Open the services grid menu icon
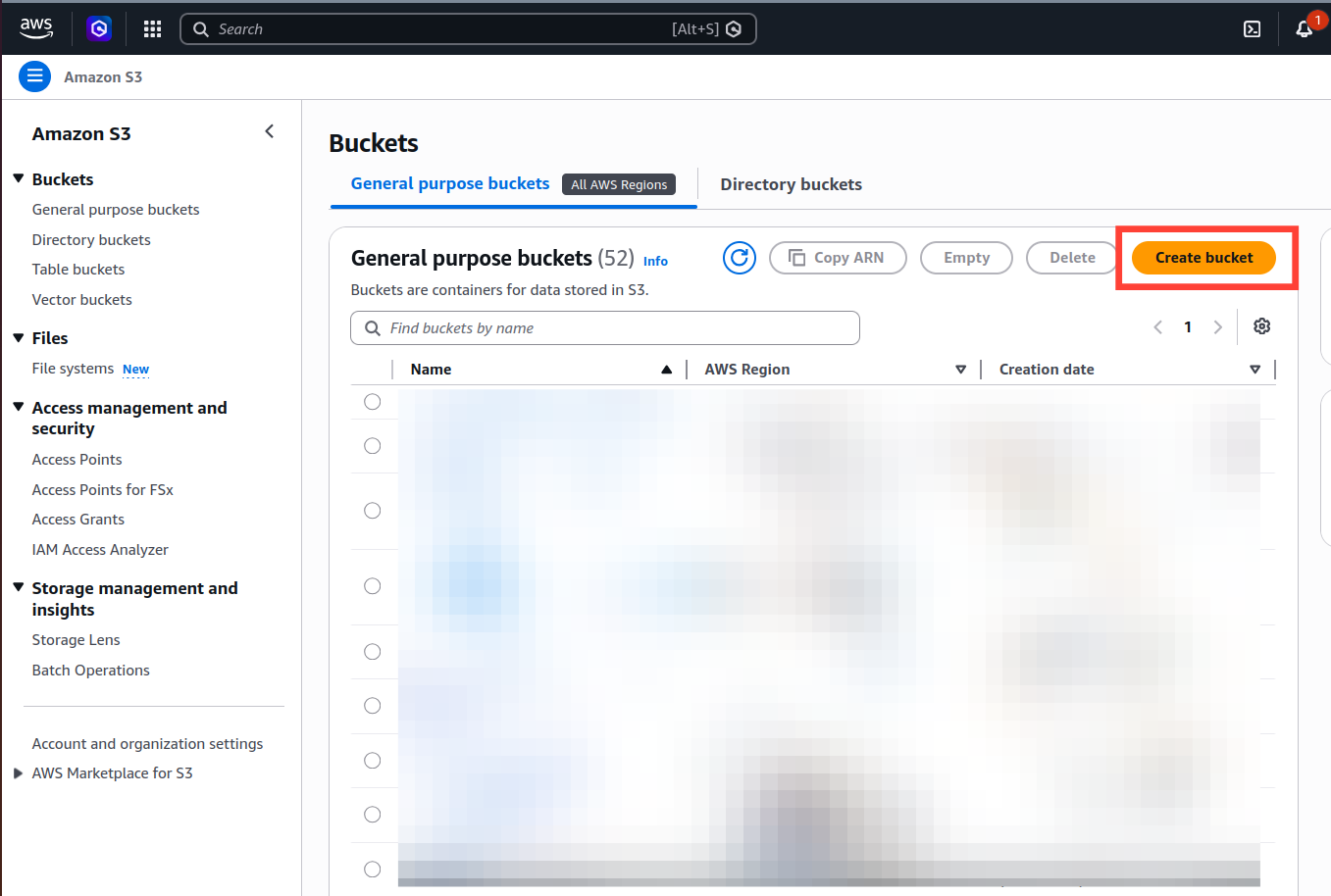This screenshot has height=896, width=1331. coord(152,29)
